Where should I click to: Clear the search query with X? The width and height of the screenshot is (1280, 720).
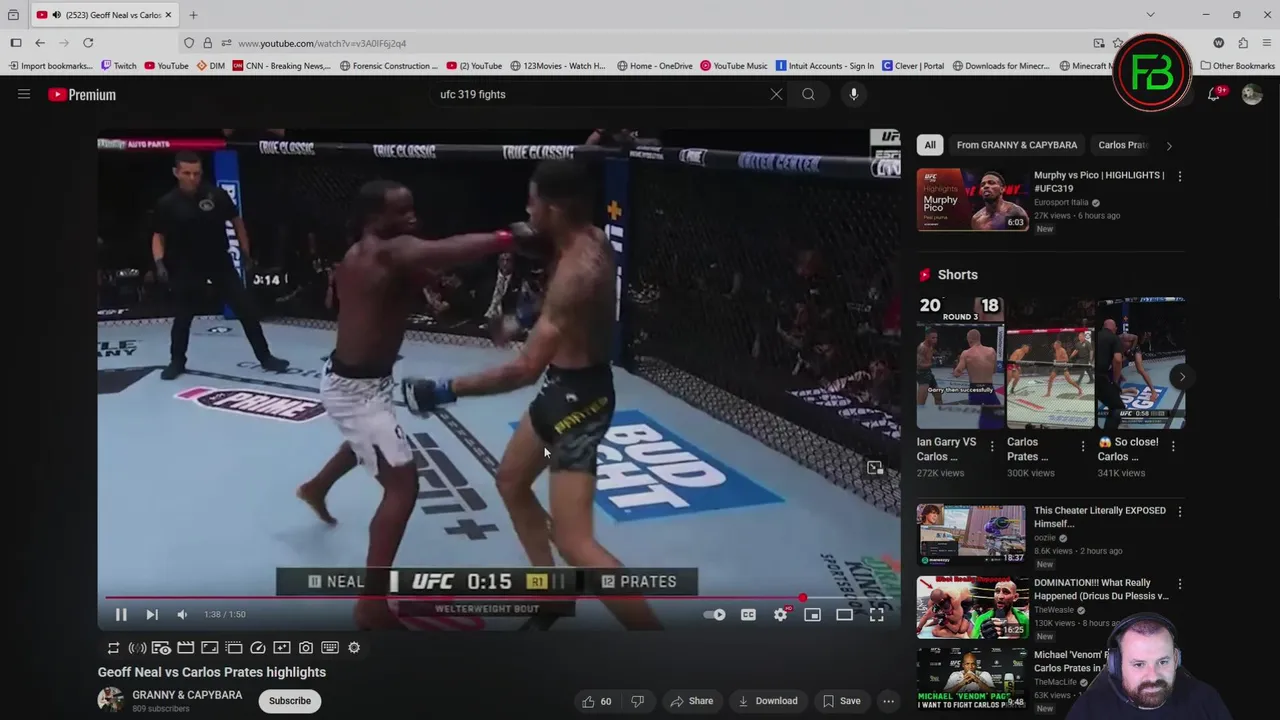(776, 94)
